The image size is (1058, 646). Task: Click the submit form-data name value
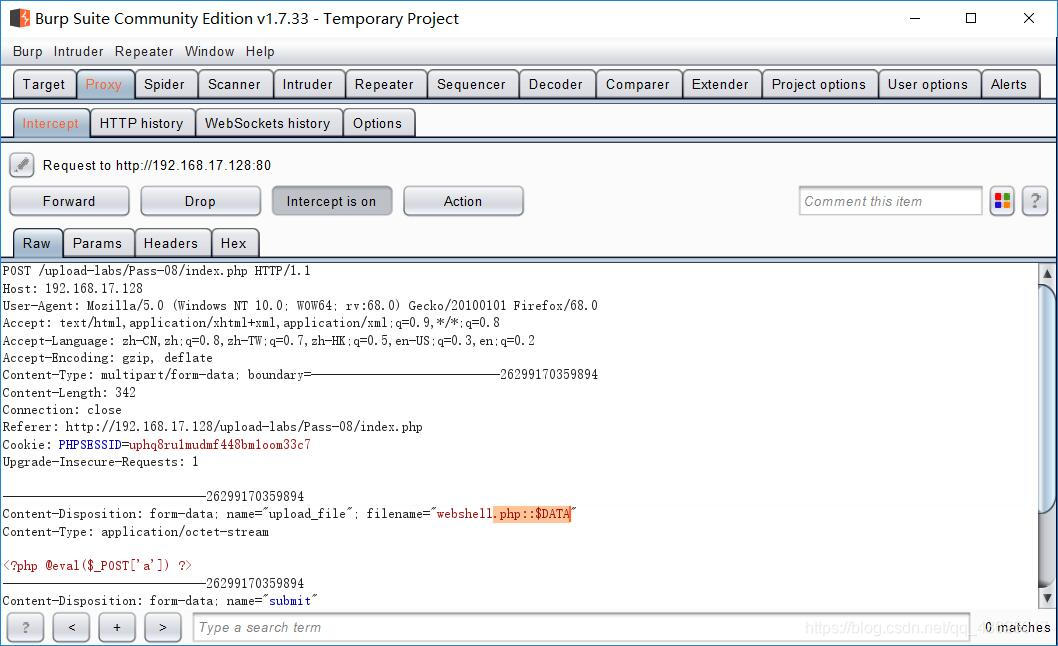tap(290, 601)
